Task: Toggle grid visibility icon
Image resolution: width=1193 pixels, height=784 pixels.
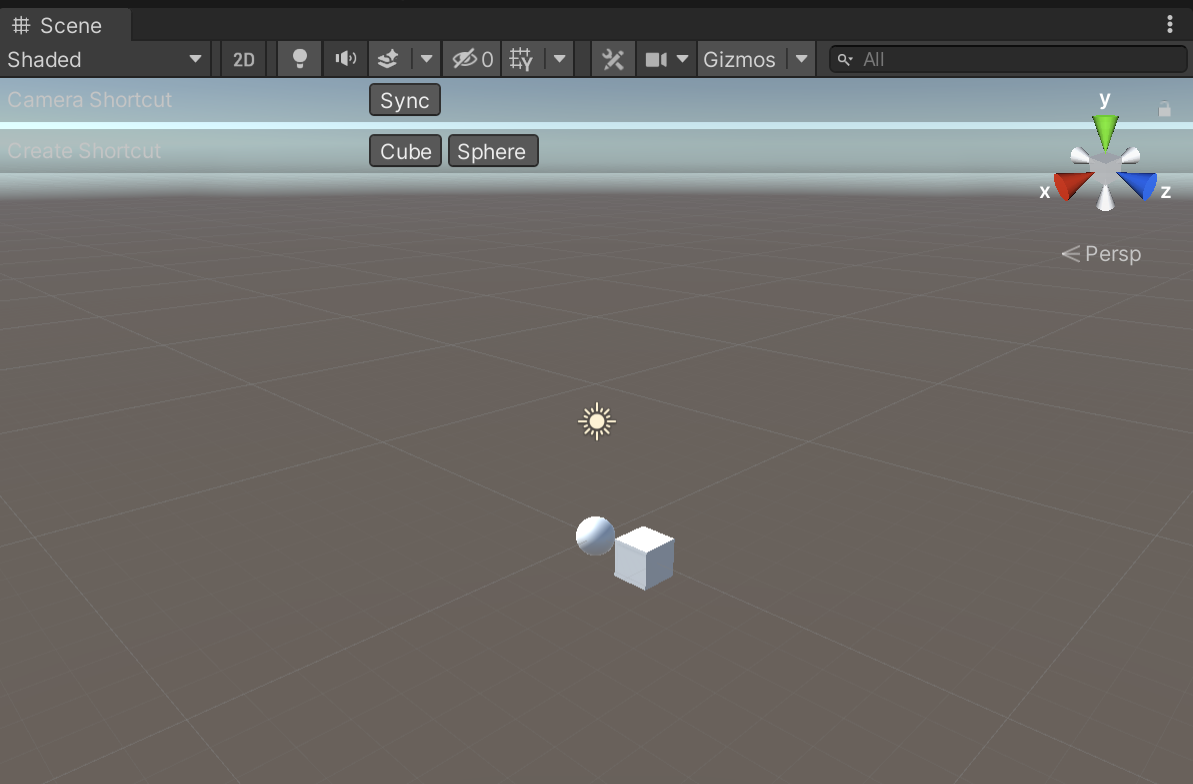Action: (522, 59)
